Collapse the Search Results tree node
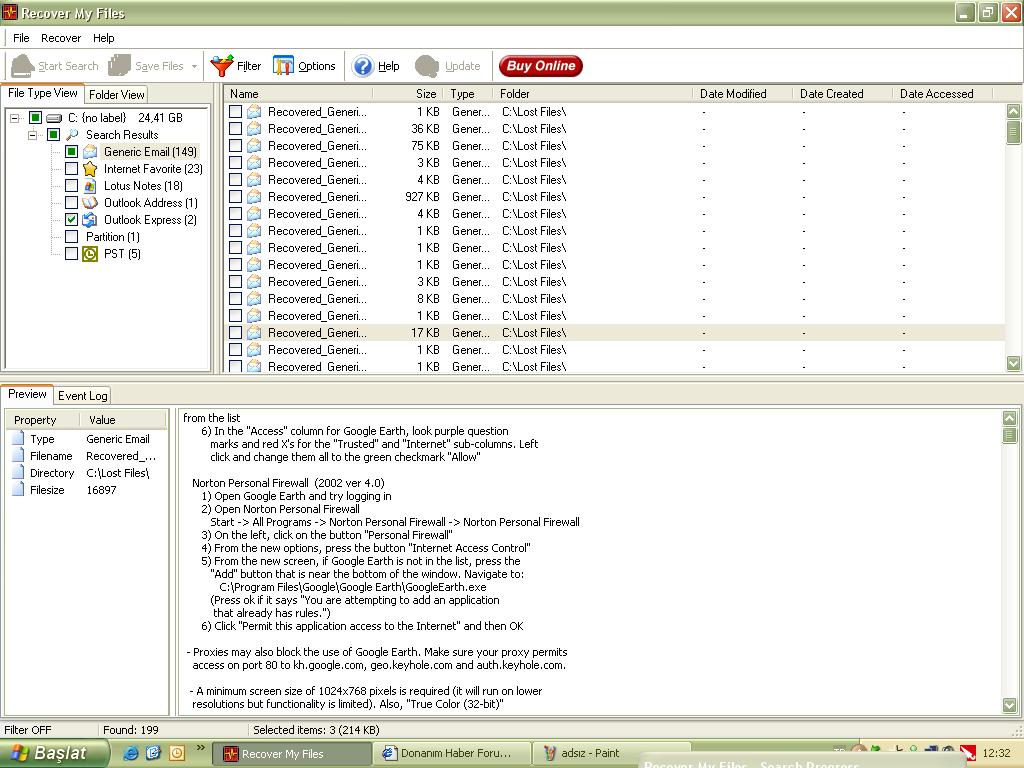The width and height of the screenshot is (1024, 768). [33, 135]
